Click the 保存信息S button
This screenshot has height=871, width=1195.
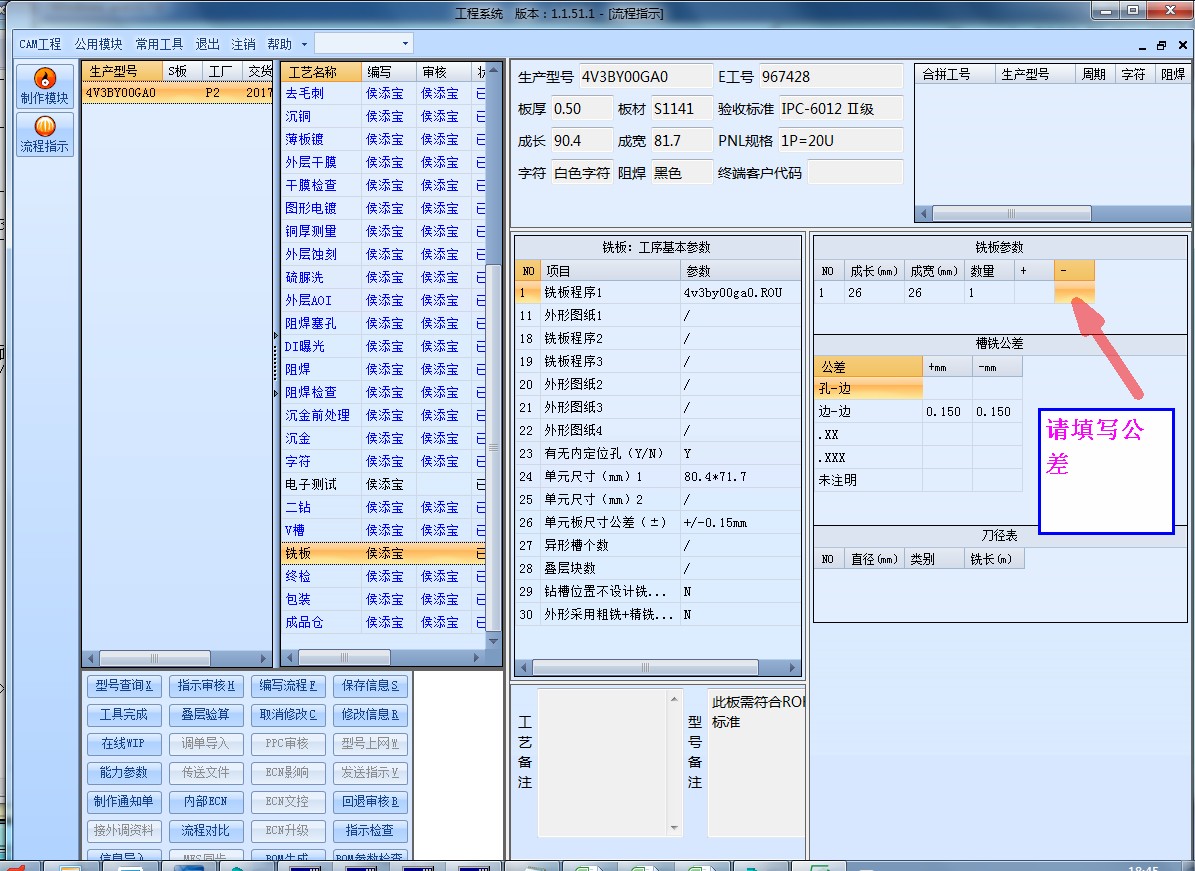click(x=370, y=686)
